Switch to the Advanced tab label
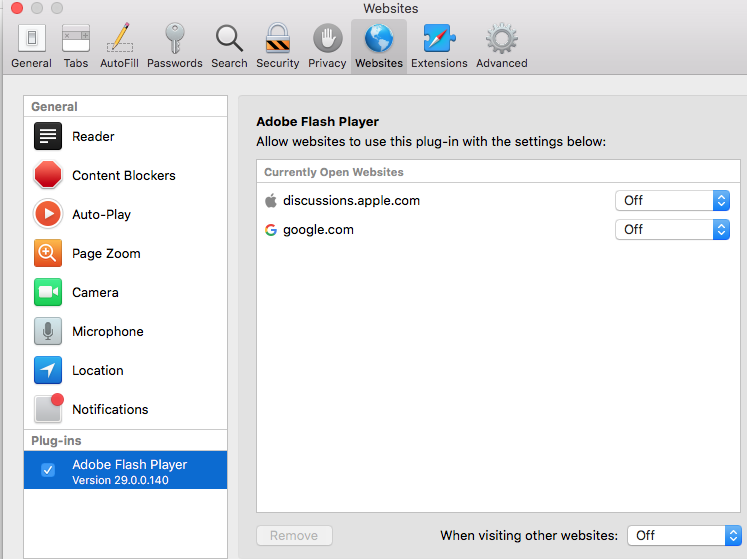The height and width of the screenshot is (559, 747). pyautogui.click(x=502, y=63)
